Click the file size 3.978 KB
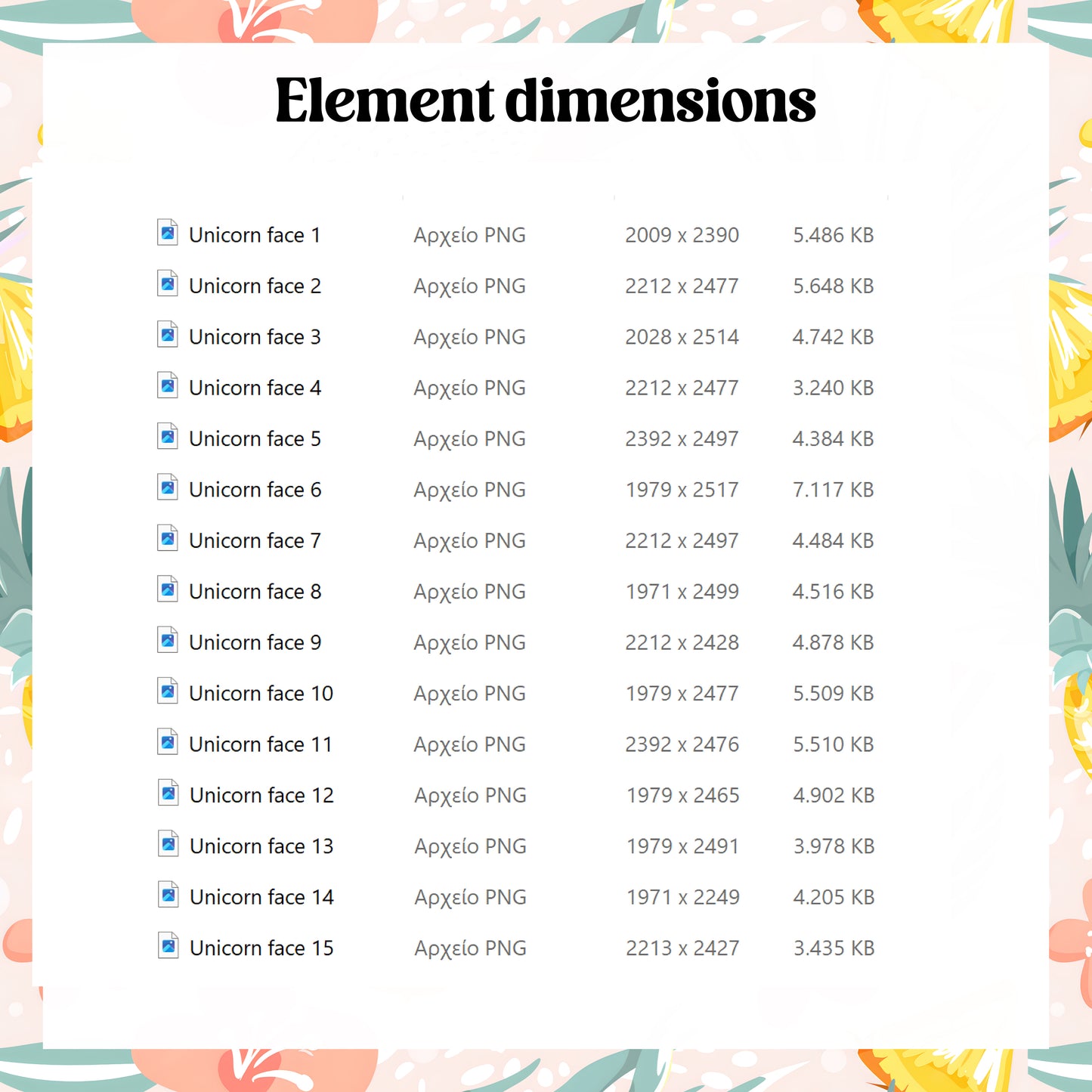Image resolution: width=1092 pixels, height=1092 pixels. click(834, 846)
